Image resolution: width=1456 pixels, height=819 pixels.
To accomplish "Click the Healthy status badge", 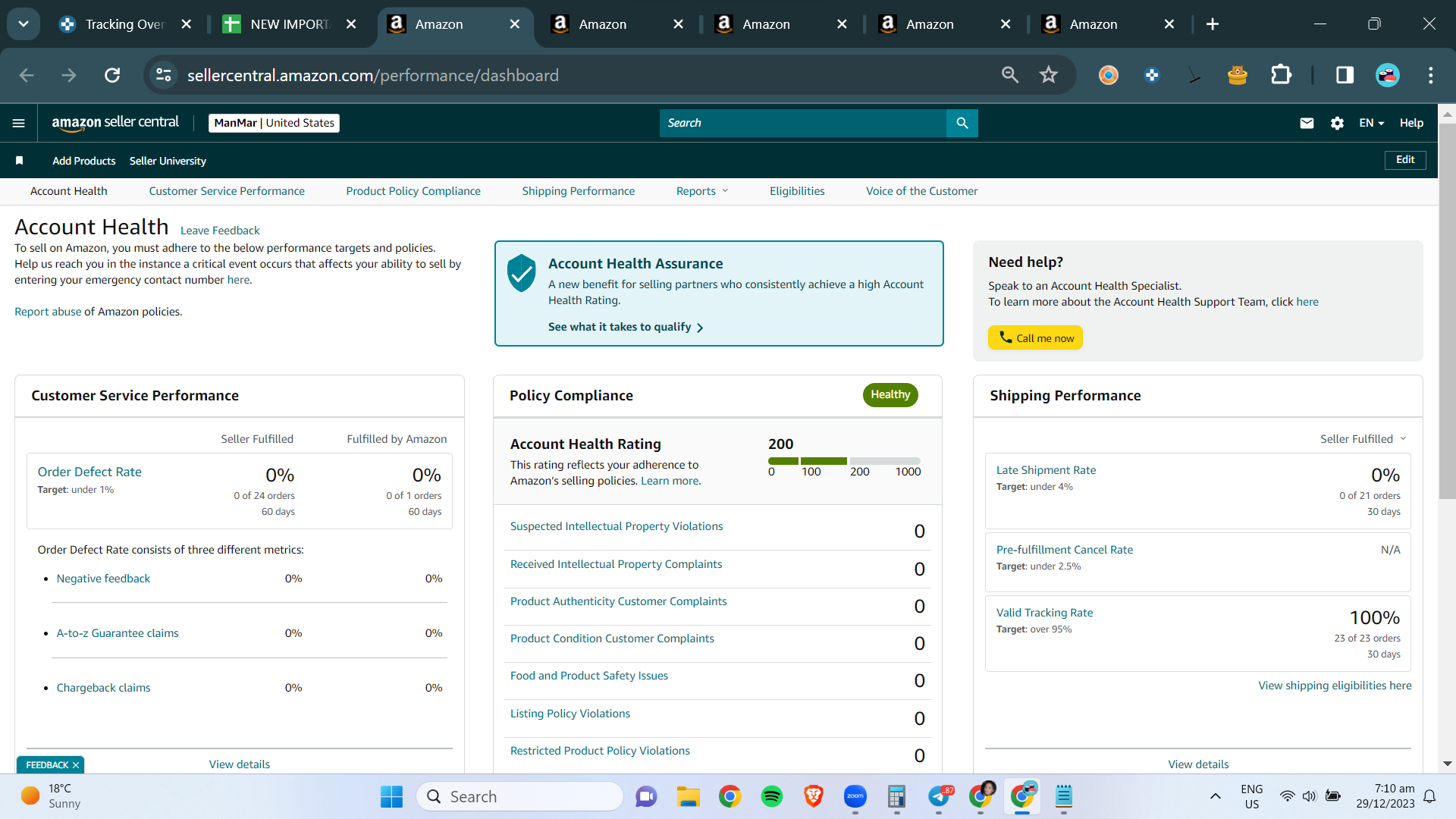I will (x=890, y=394).
